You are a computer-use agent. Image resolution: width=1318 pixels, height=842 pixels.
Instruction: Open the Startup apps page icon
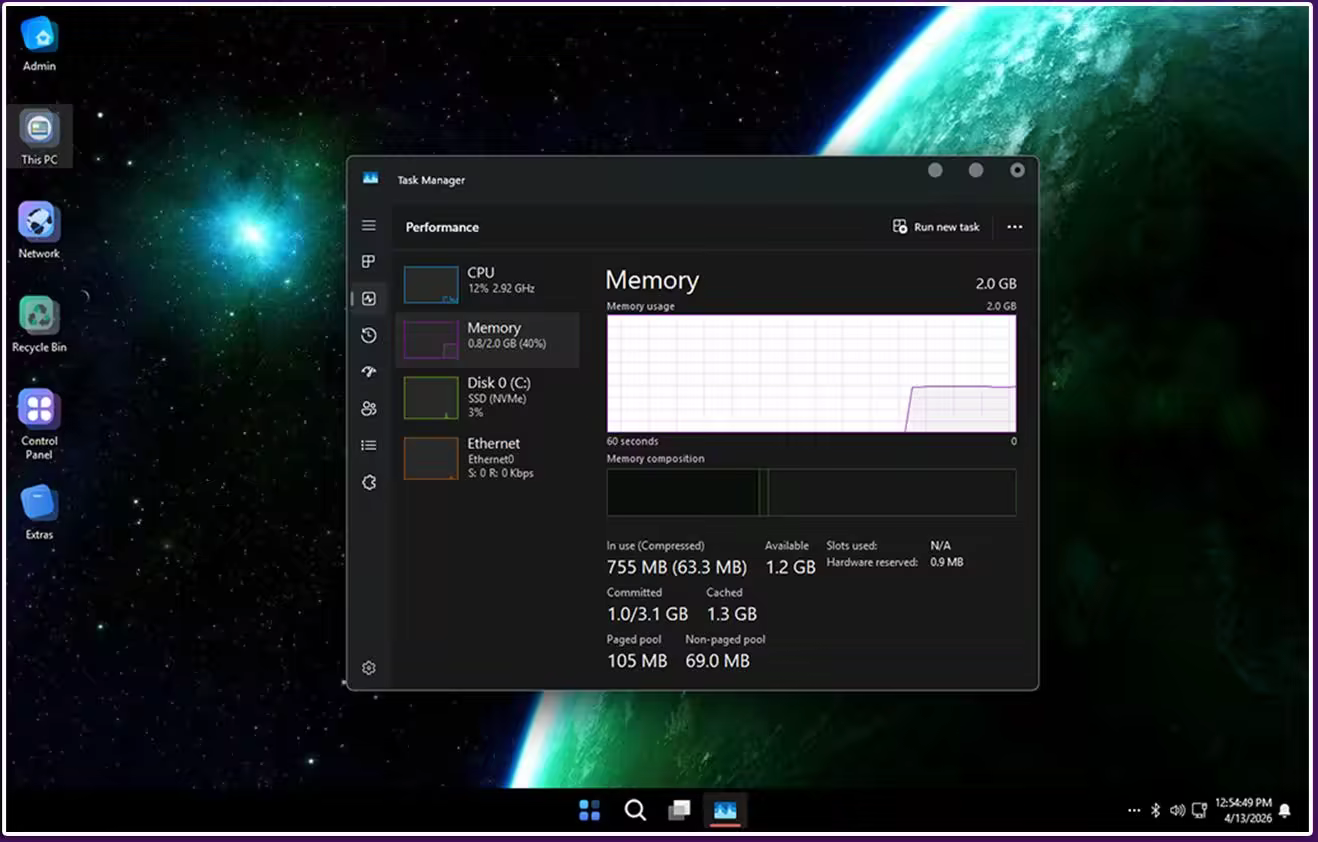369,372
